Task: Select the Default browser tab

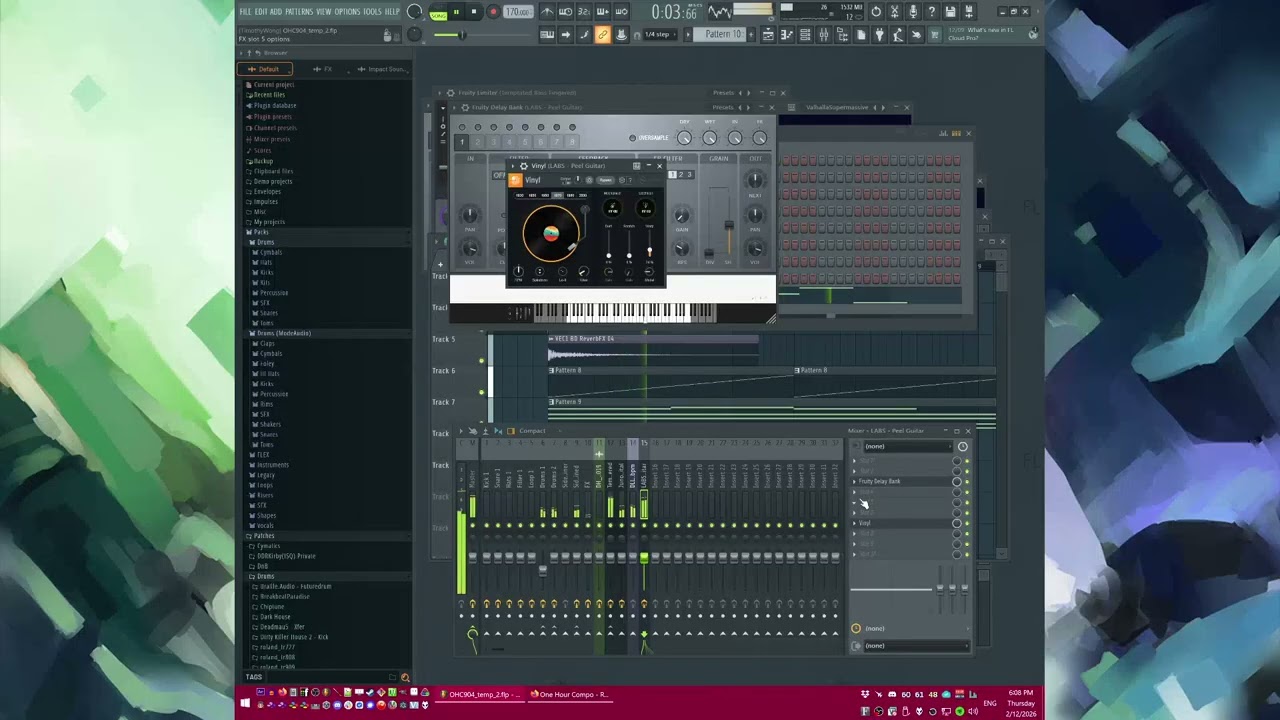Action: [265, 69]
